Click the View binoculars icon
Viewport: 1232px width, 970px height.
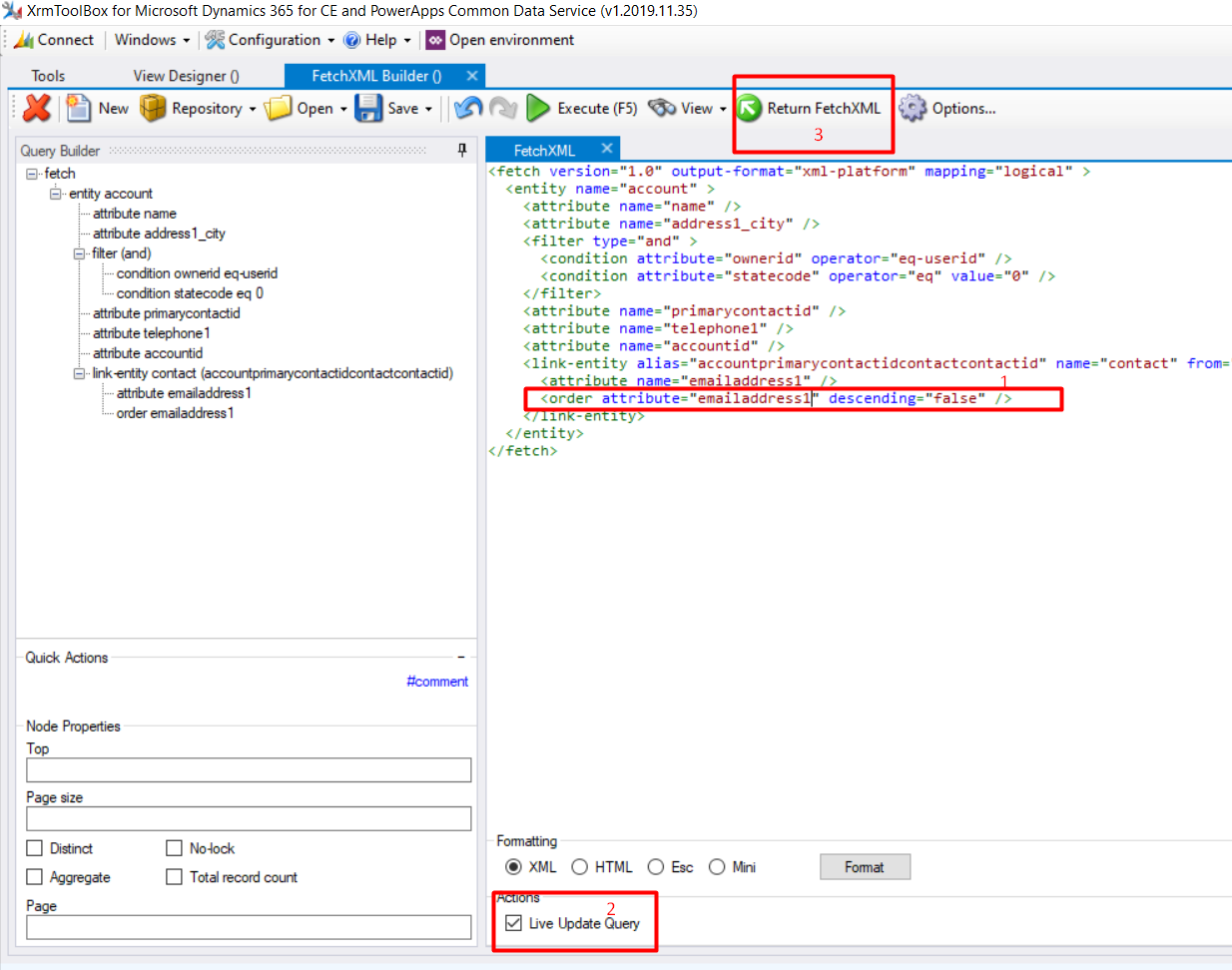[x=662, y=108]
